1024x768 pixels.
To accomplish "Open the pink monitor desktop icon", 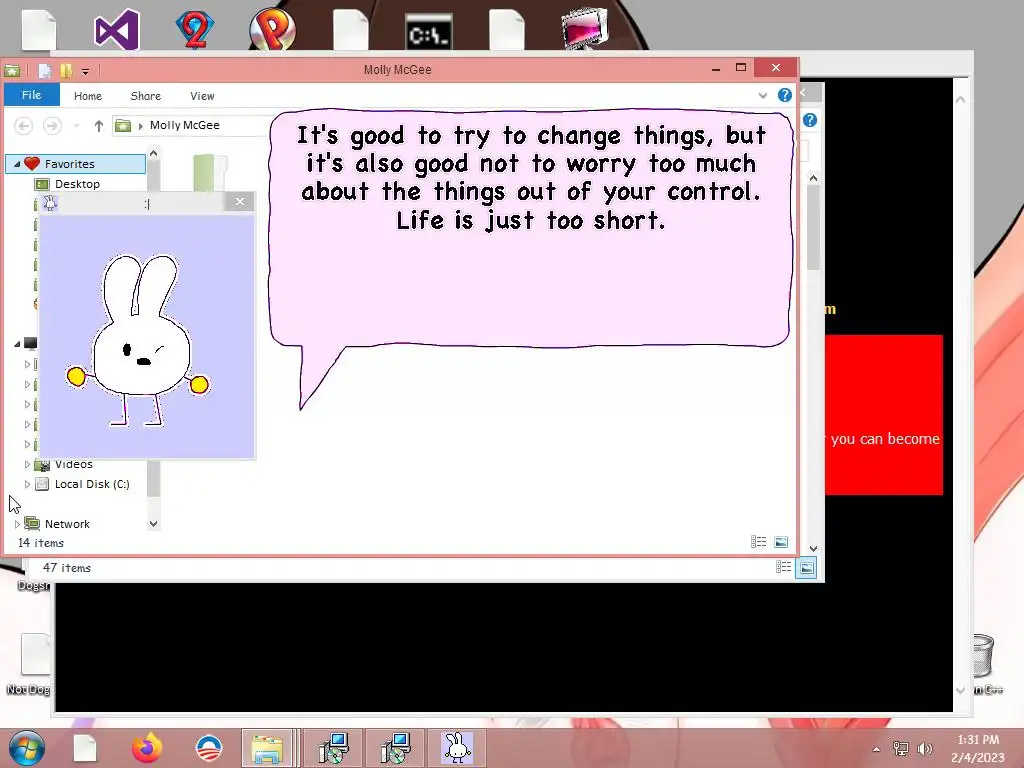I will point(584,29).
